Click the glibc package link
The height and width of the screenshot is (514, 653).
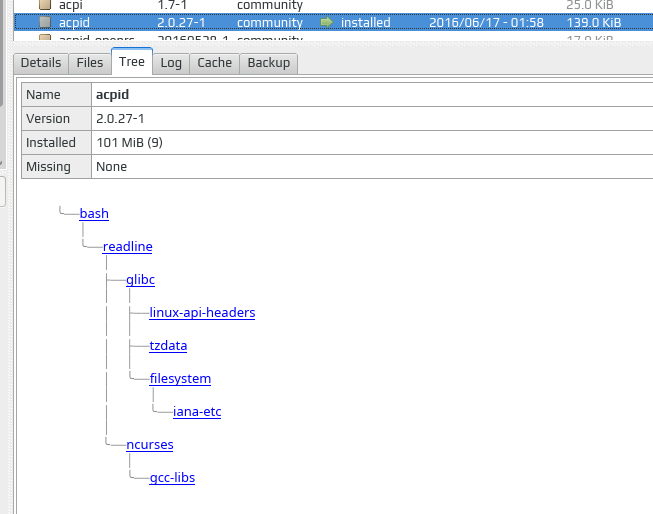(x=140, y=279)
